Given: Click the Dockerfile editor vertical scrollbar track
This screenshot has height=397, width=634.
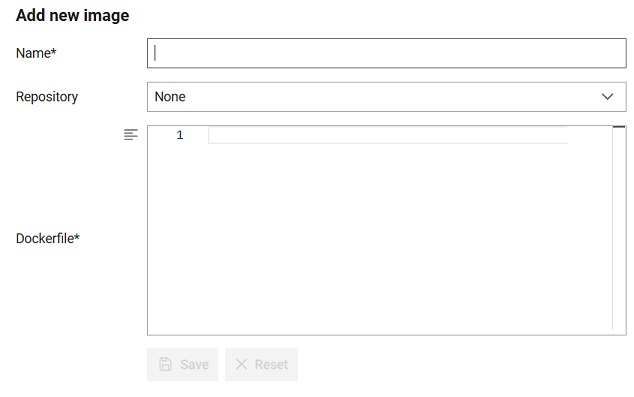Looking at the screenshot, I should pyautogui.click(x=619, y=230).
